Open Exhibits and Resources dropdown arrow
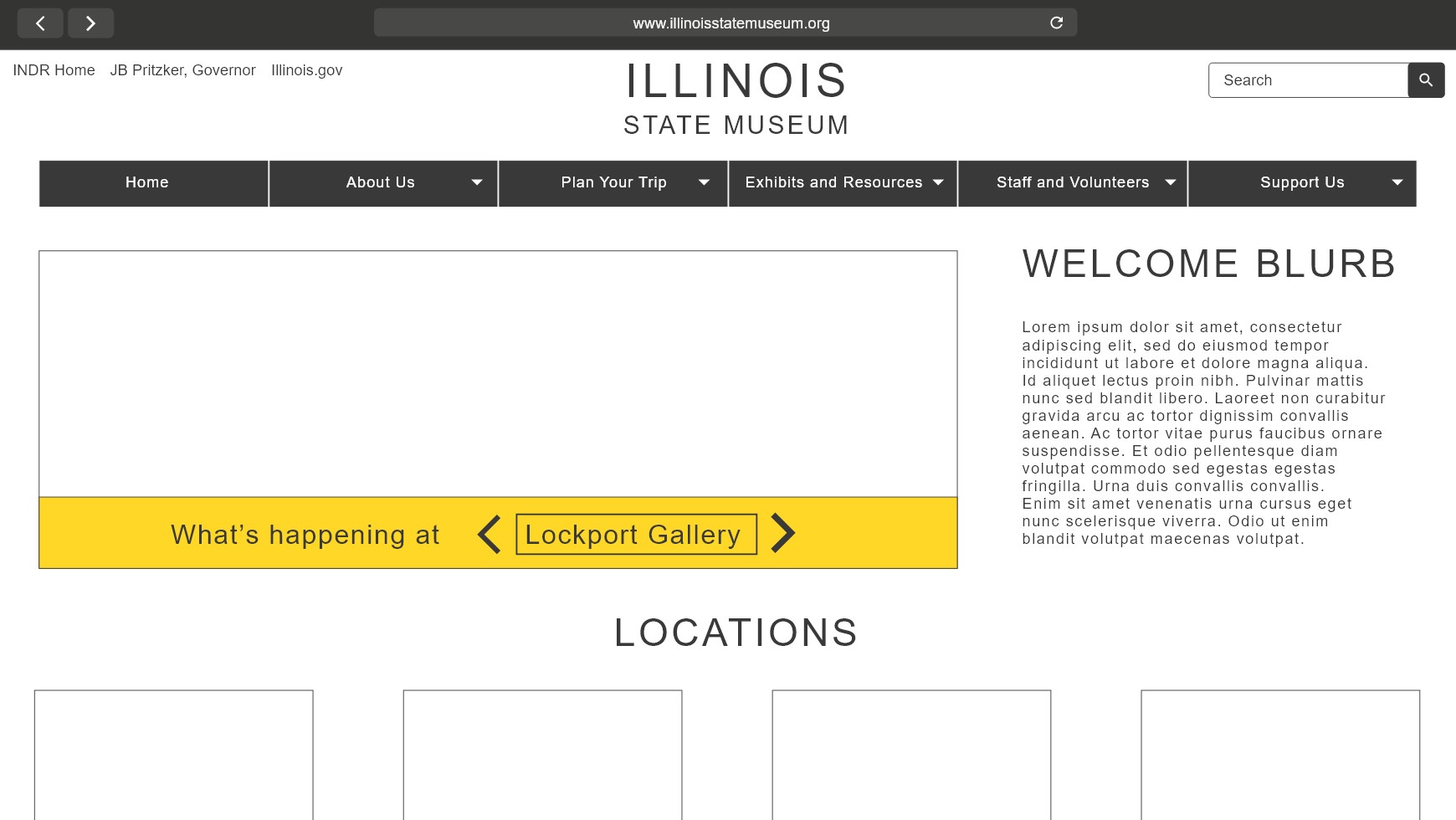 click(938, 182)
